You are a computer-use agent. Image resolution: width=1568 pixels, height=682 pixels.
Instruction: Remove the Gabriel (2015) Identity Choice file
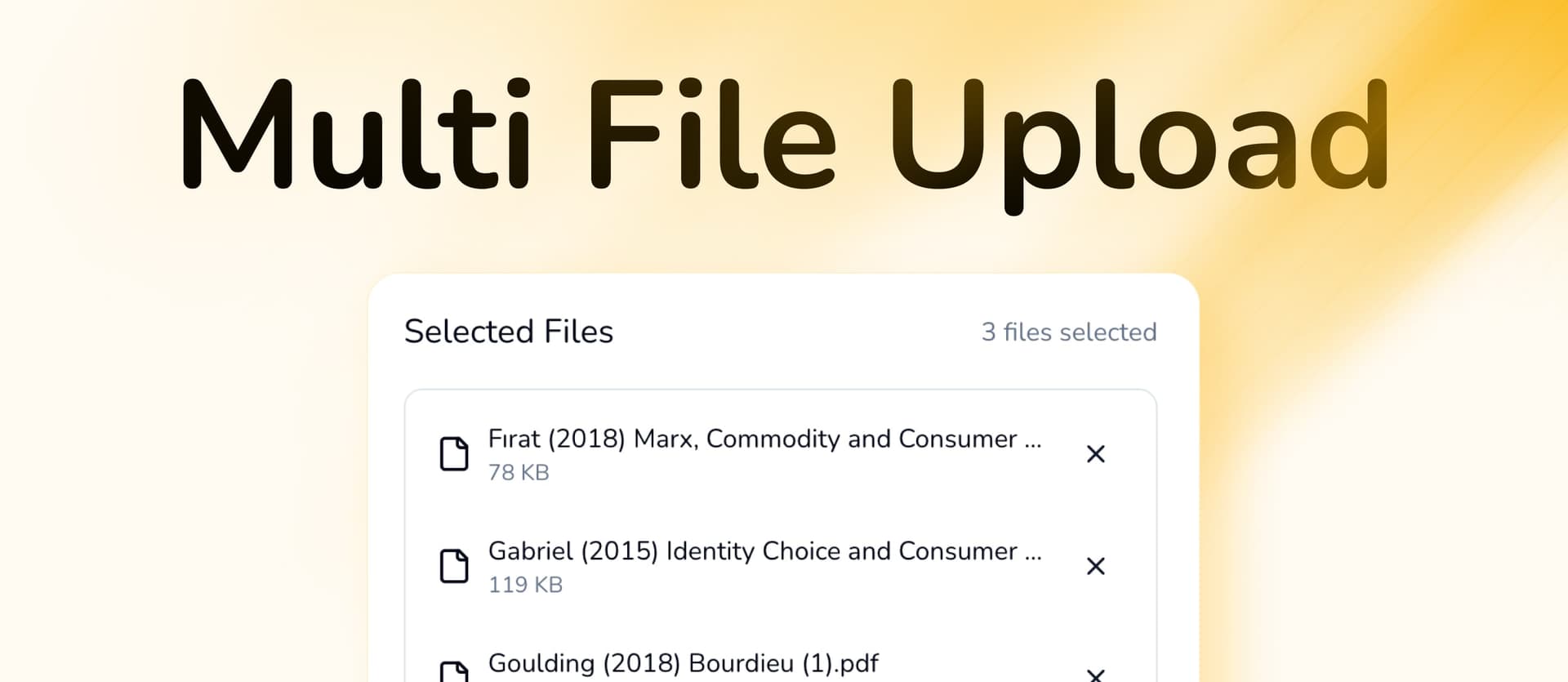click(x=1095, y=566)
